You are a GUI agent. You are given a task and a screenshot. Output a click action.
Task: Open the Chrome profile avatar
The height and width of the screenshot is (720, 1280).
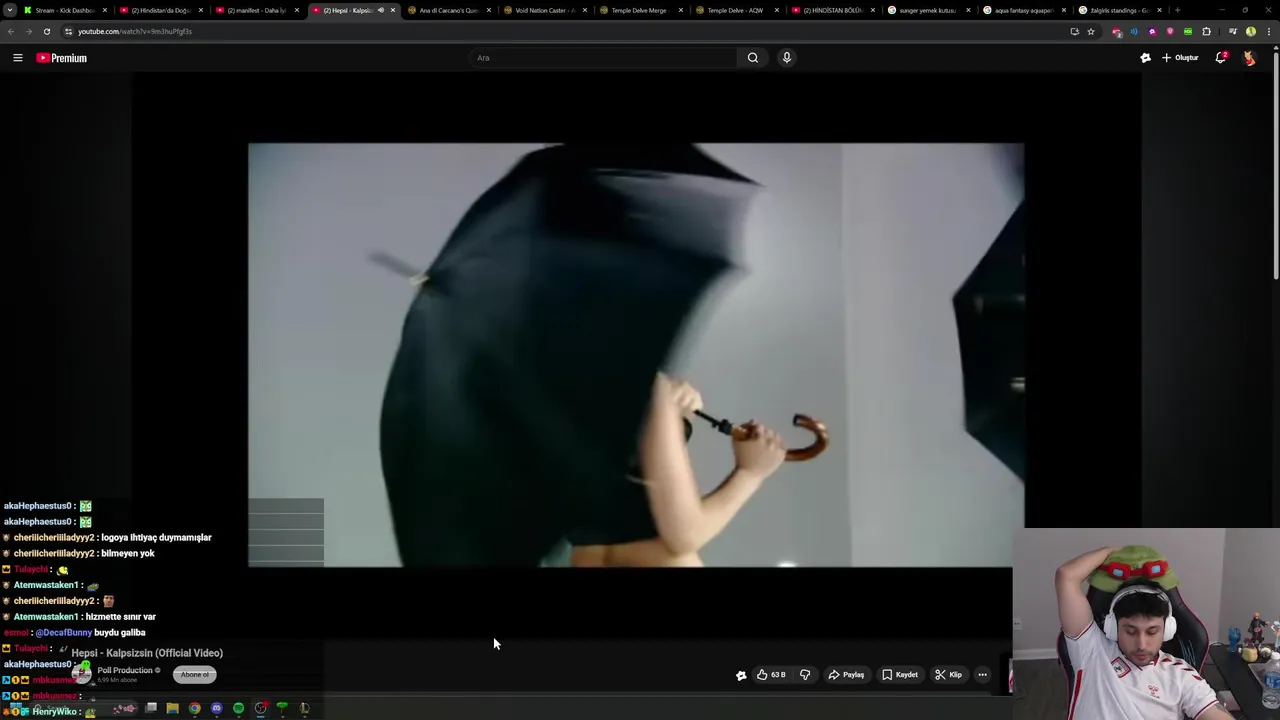pyautogui.click(x=1251, y=31)
